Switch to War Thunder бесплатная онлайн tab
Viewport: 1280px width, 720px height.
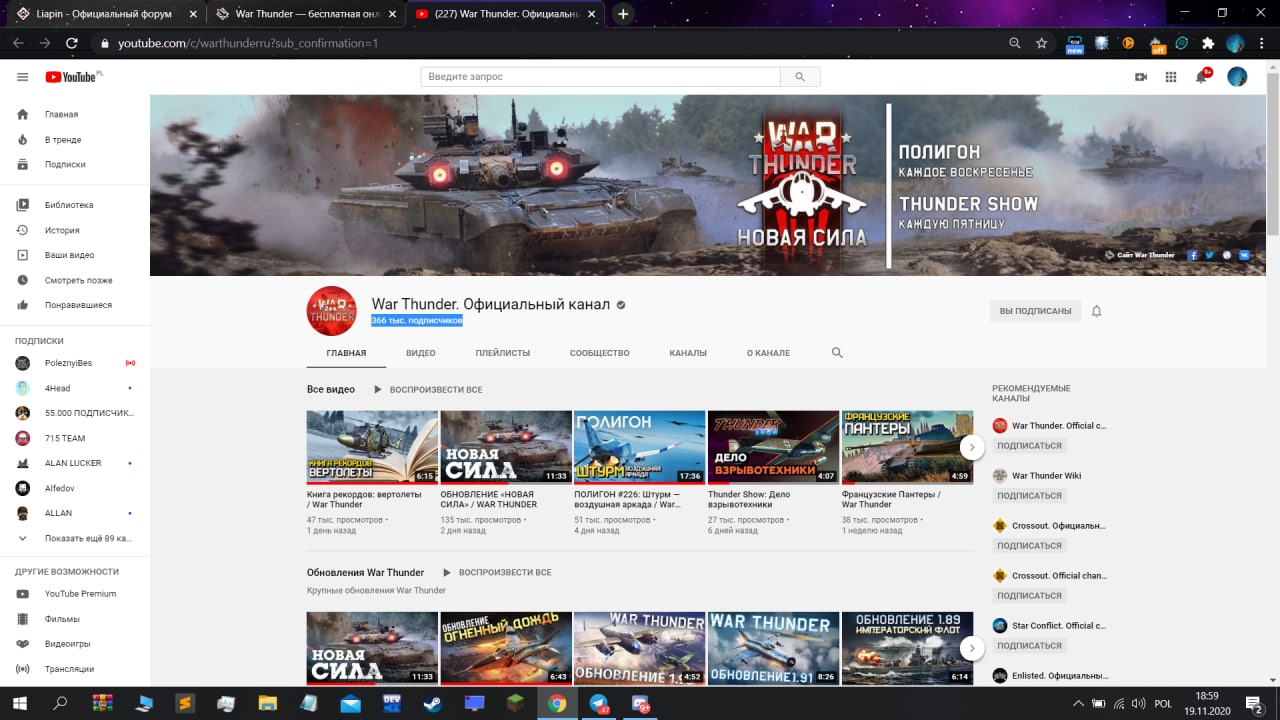click(305, 14)
